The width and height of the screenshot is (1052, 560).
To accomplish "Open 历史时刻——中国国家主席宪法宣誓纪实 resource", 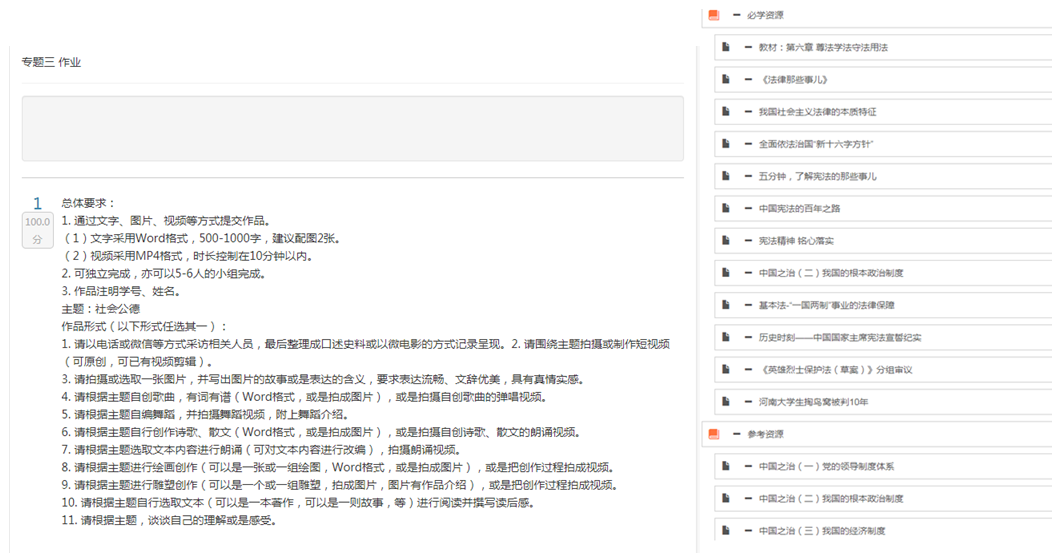I will tap(840, 337).
